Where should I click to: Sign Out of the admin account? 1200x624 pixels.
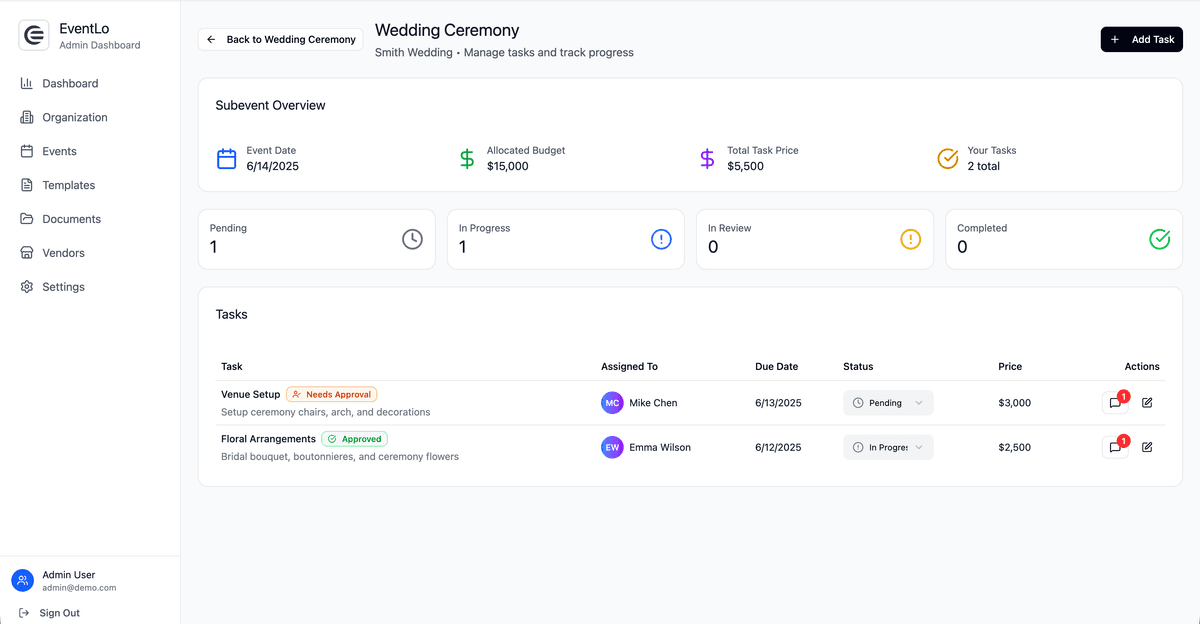tap(59, 613)
